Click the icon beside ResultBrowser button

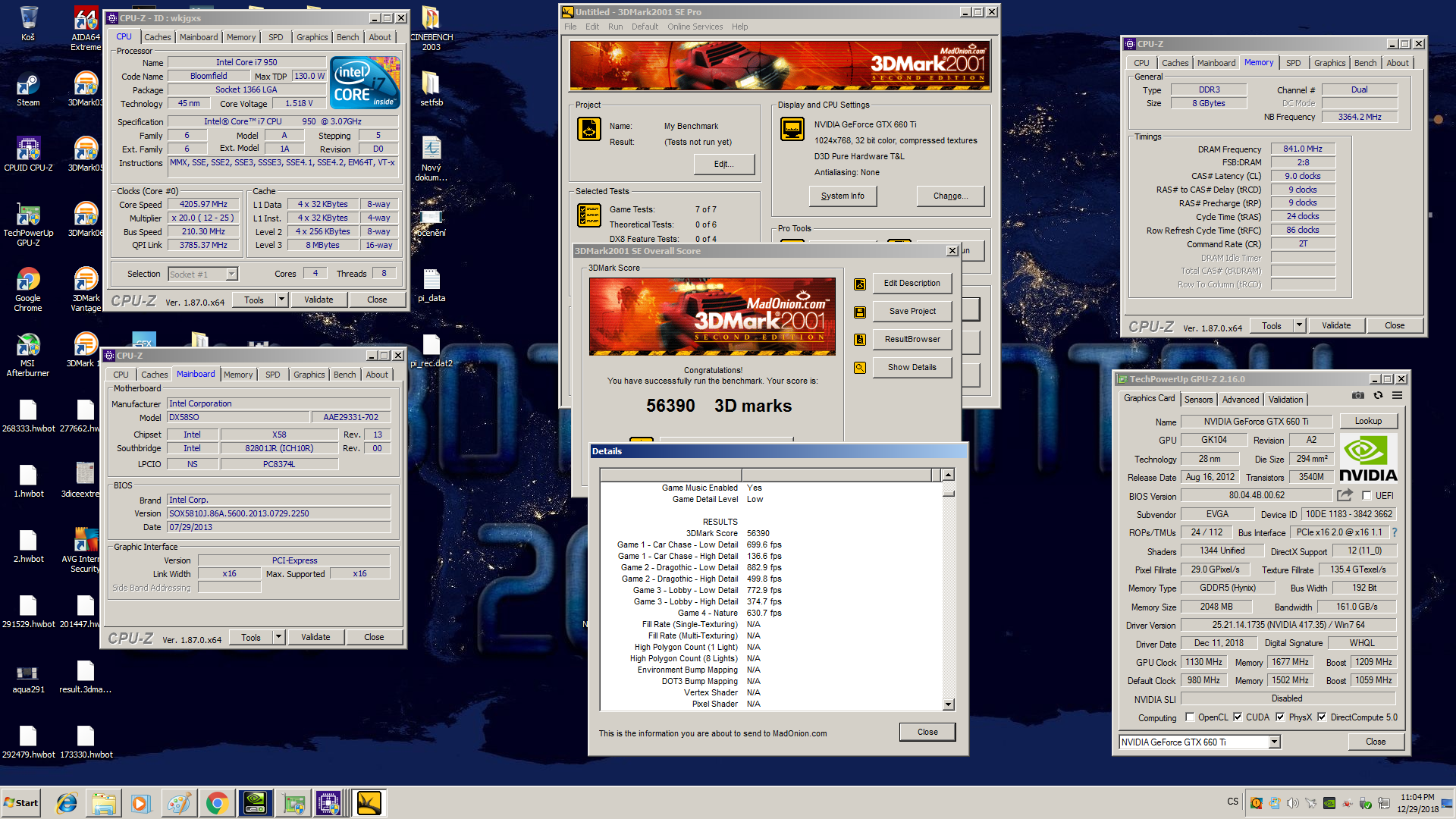point(859,340)
